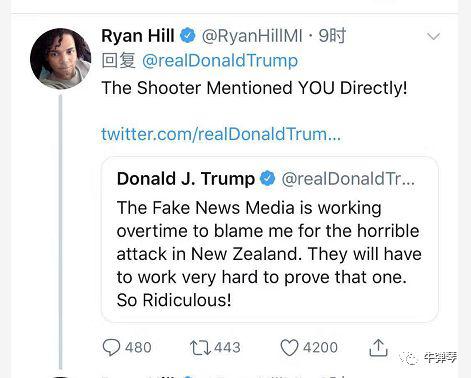Click the Ryan Hill display name
The image size is (471, 378).
138,36
